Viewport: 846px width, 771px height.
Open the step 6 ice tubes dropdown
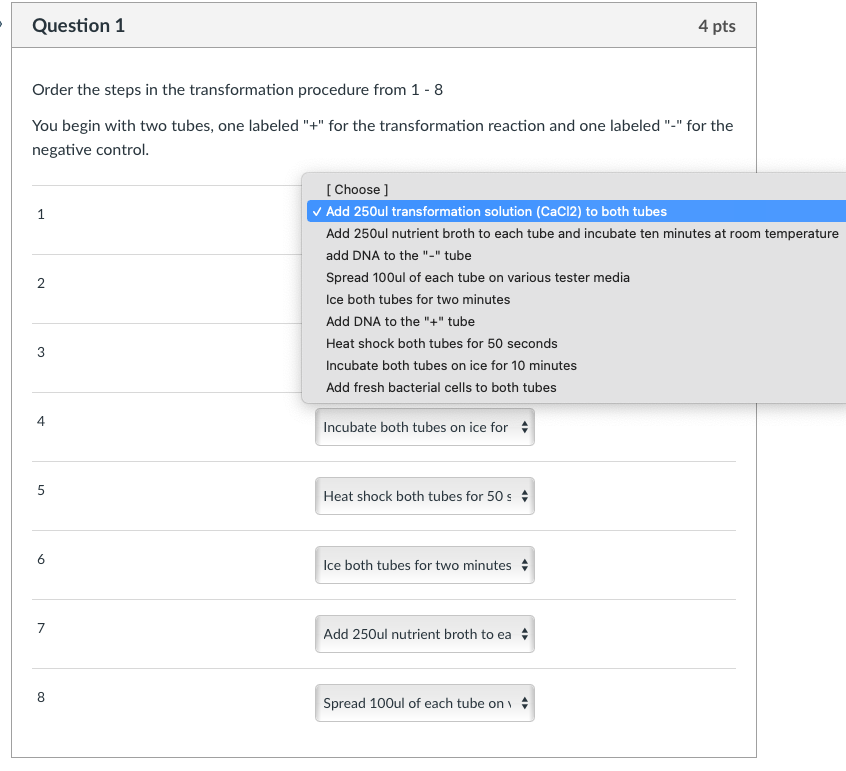click(x=424, y=564)
